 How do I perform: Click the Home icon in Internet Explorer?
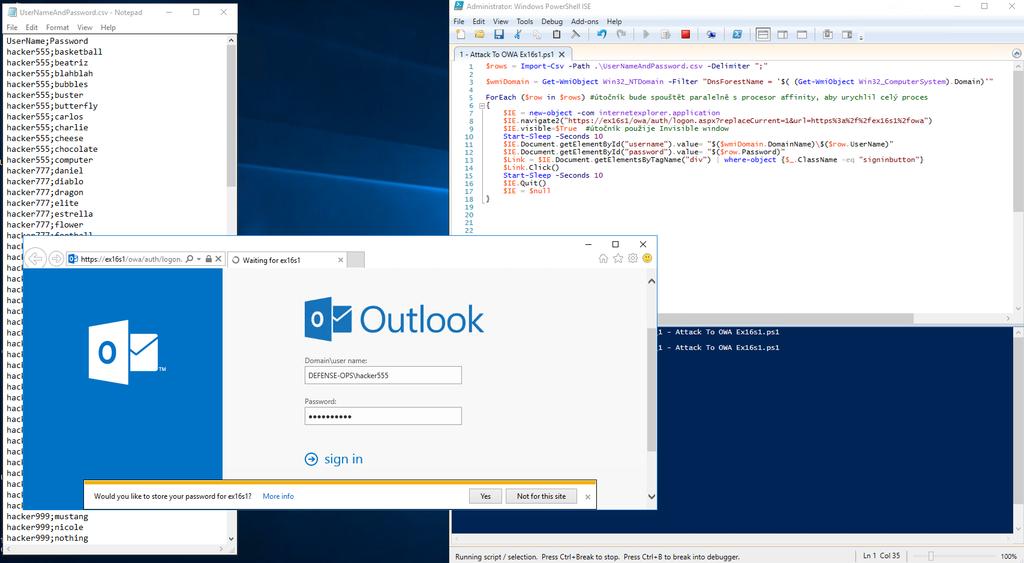pyautogui.click(x=603, y=258)
